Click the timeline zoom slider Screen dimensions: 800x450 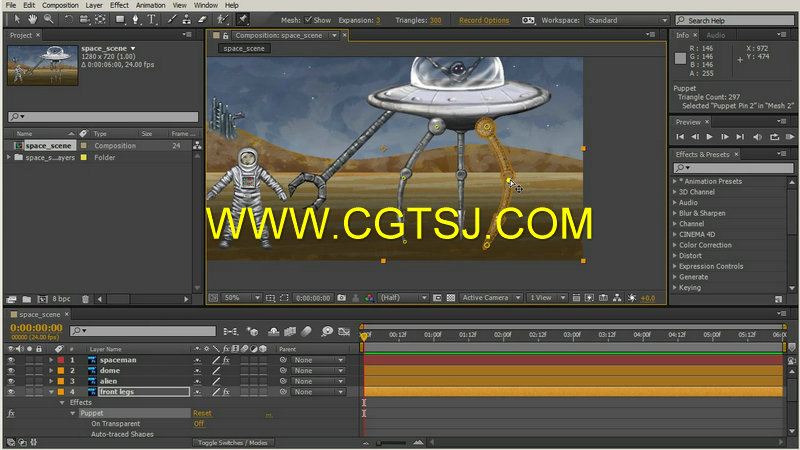[392, 443]
